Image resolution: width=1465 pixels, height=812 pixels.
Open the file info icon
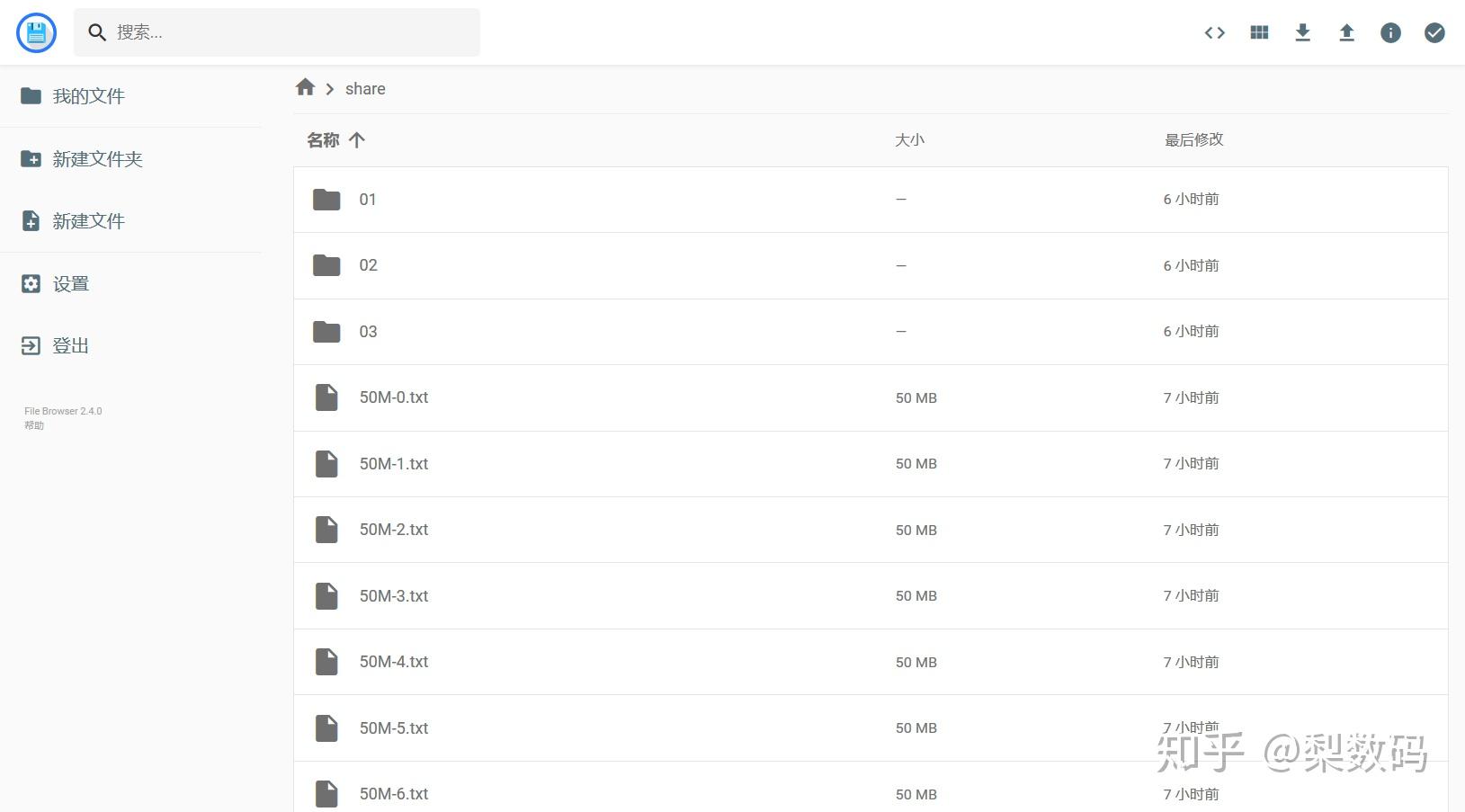click(x=1390, y=33)
